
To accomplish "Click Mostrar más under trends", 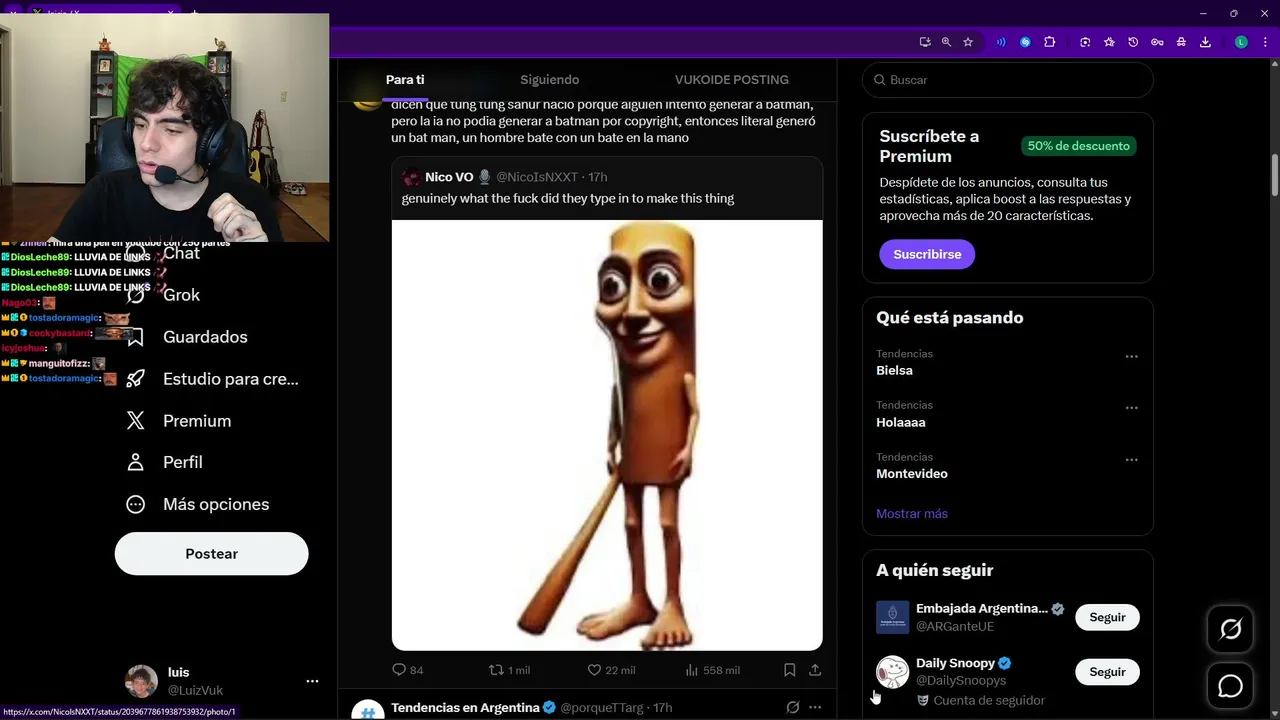I will point(911,513).
